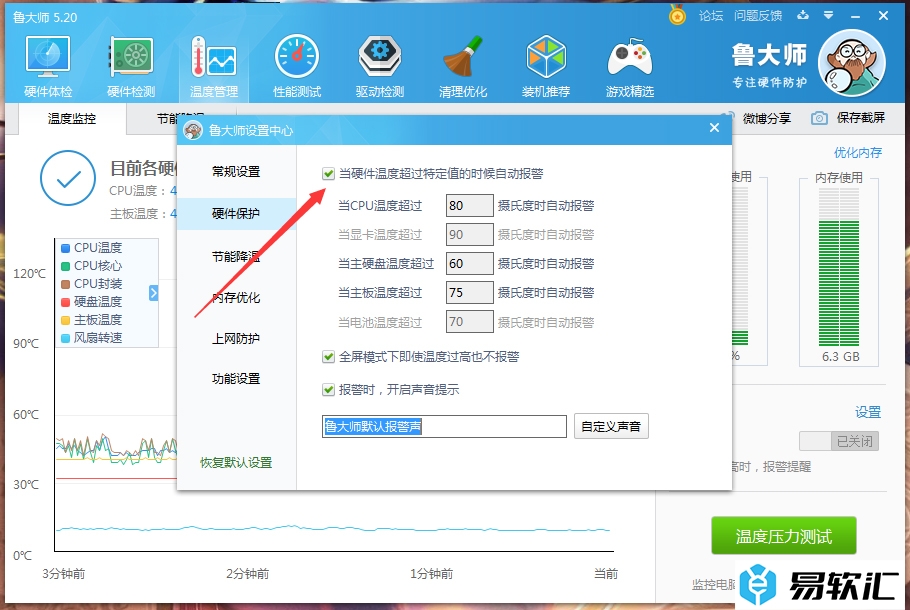Click 恢复默认设置 link
The image size is (910, 610).
pos(236,463)
